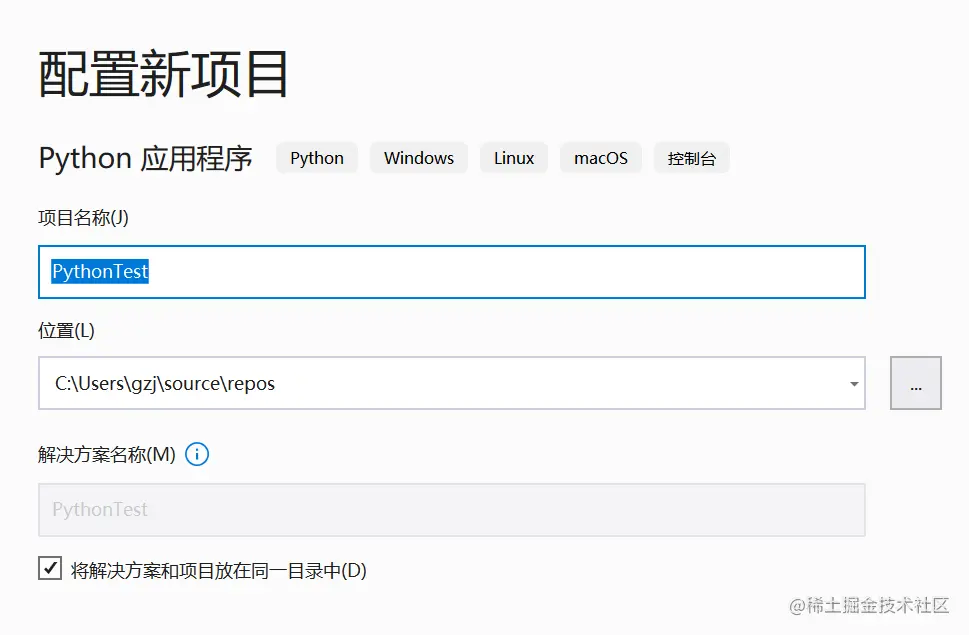Uncheck 将解决方案和项目放在同一目录中 checkbox
Viewport: 969px width, 635px height.
click(x=50, y=568)
